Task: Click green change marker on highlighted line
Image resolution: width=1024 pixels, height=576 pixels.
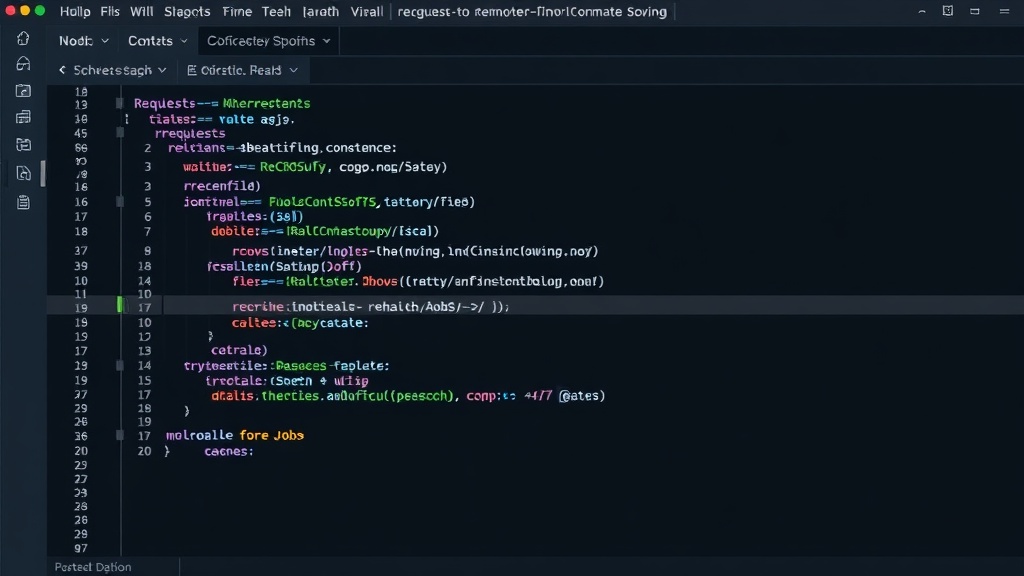Action: click(120, 304)
